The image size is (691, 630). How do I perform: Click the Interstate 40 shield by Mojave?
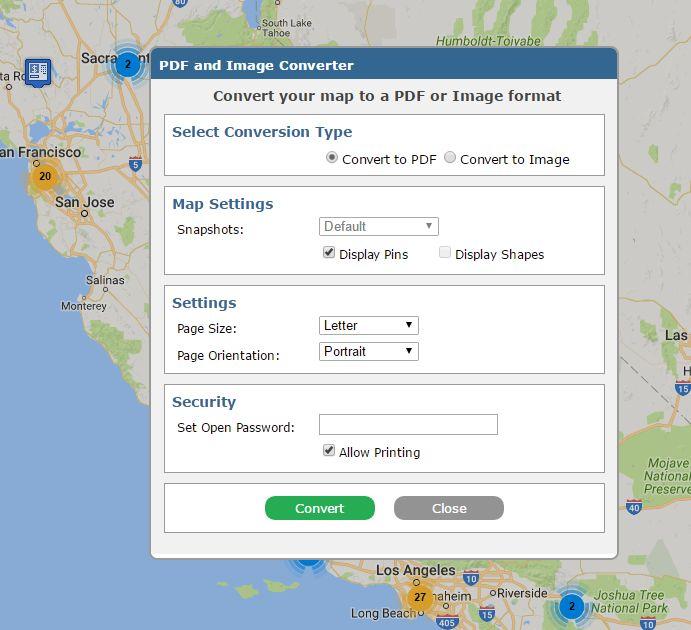634,507
